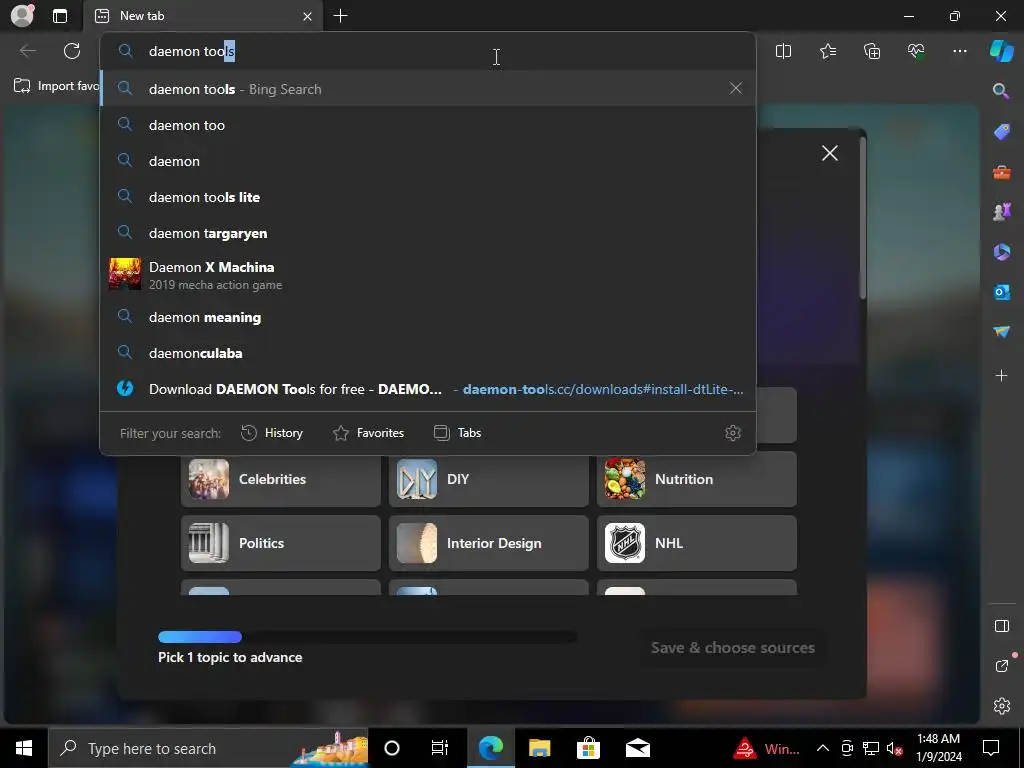Pick the 'daemon tools lite' suggestion
Image resolution: width=1024 pixels, height=768 pixels.
point(428,197)
